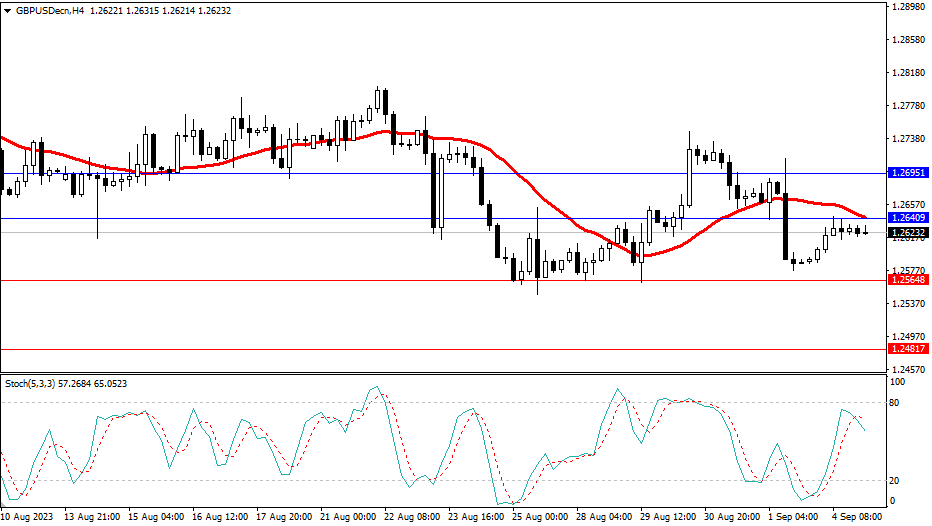Viewport: 932px width, 526px height.
Task: Click the small triangle beside the GBPUSDecn title
Action: coord(8,10)
